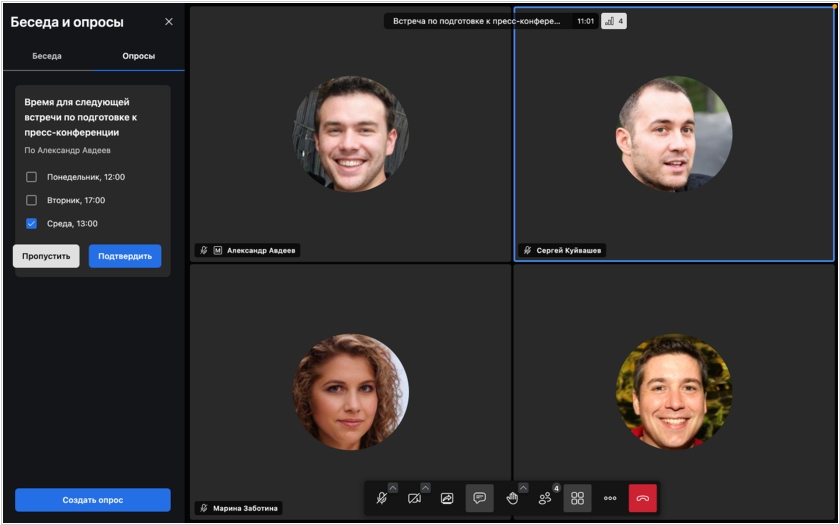Click muted mic icon beside Сергей Куйвашев
The width and height of the screenshot is (840, 525).
click(527, 250)
